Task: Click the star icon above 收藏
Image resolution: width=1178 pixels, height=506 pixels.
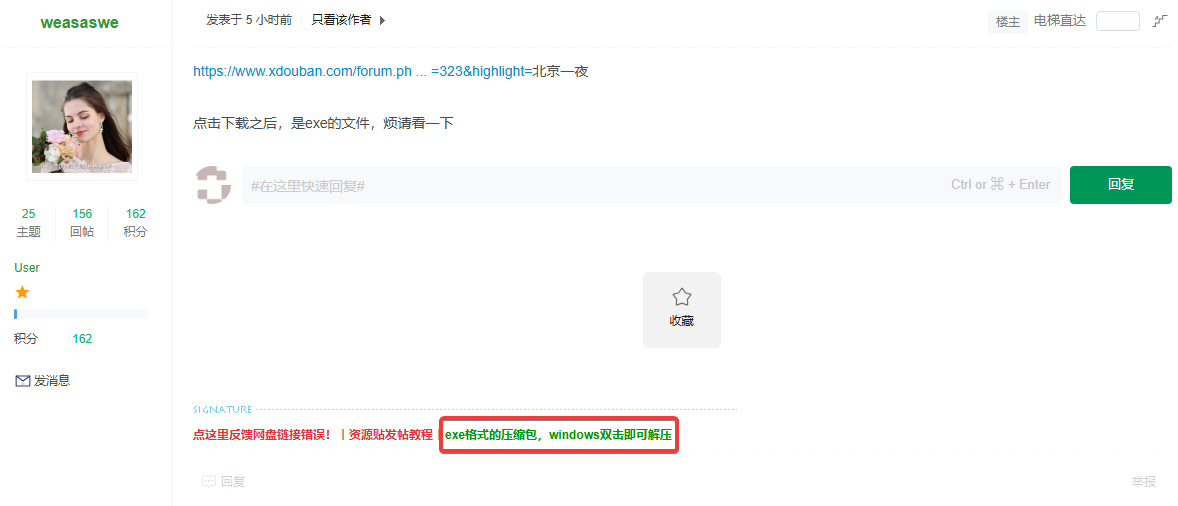Action: pyautogui.click(x=681, y=297)
